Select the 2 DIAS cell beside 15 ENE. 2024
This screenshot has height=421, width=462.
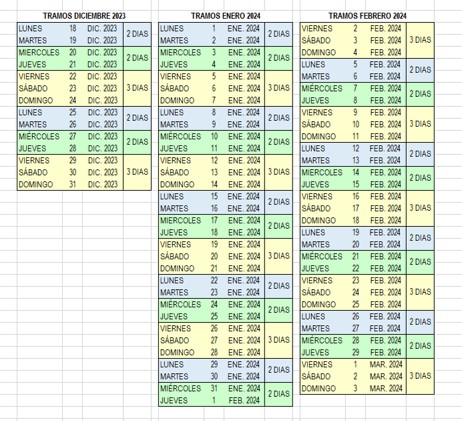279,202
